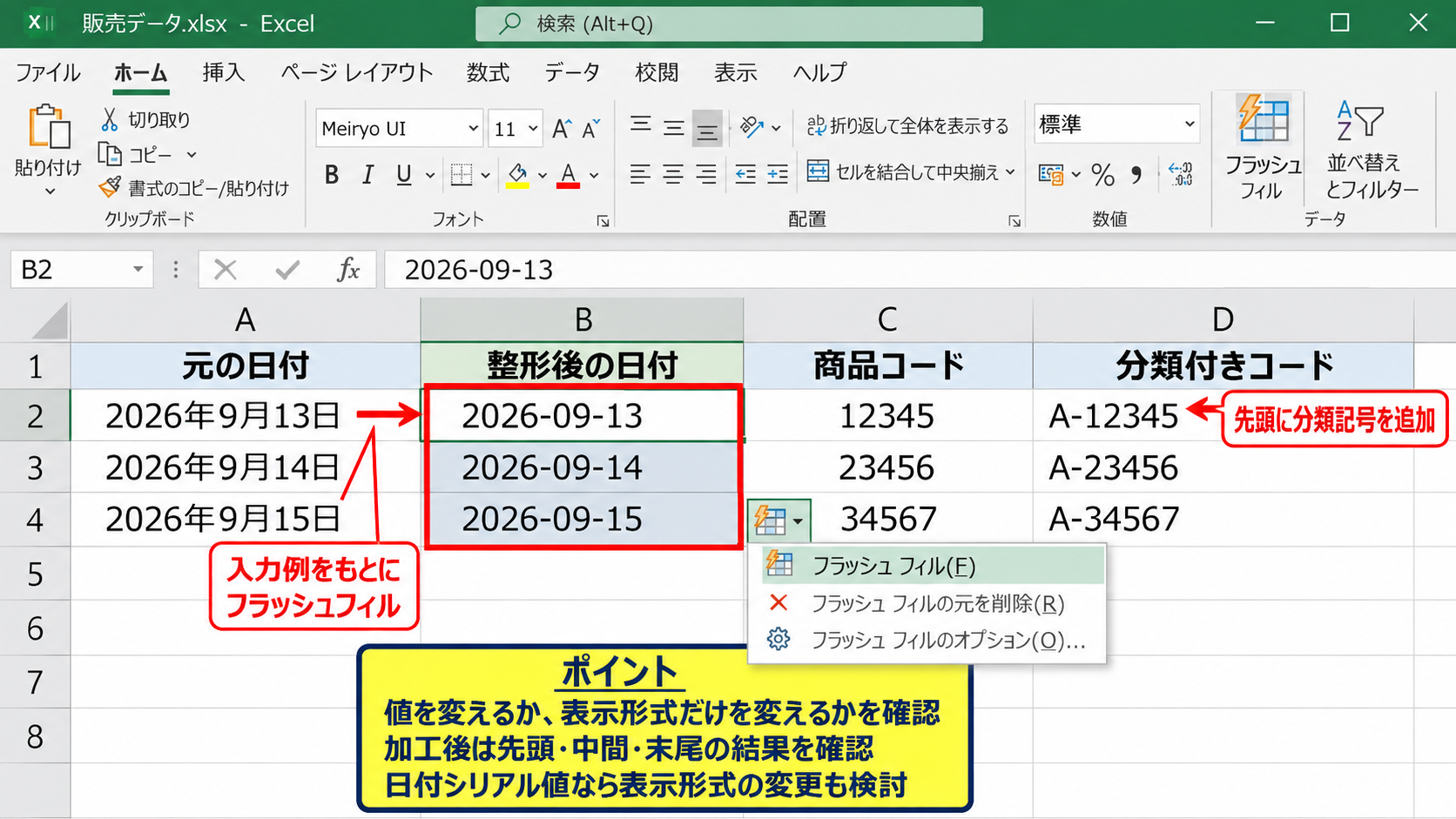Increase font size with large A icon

click(562, 129)
